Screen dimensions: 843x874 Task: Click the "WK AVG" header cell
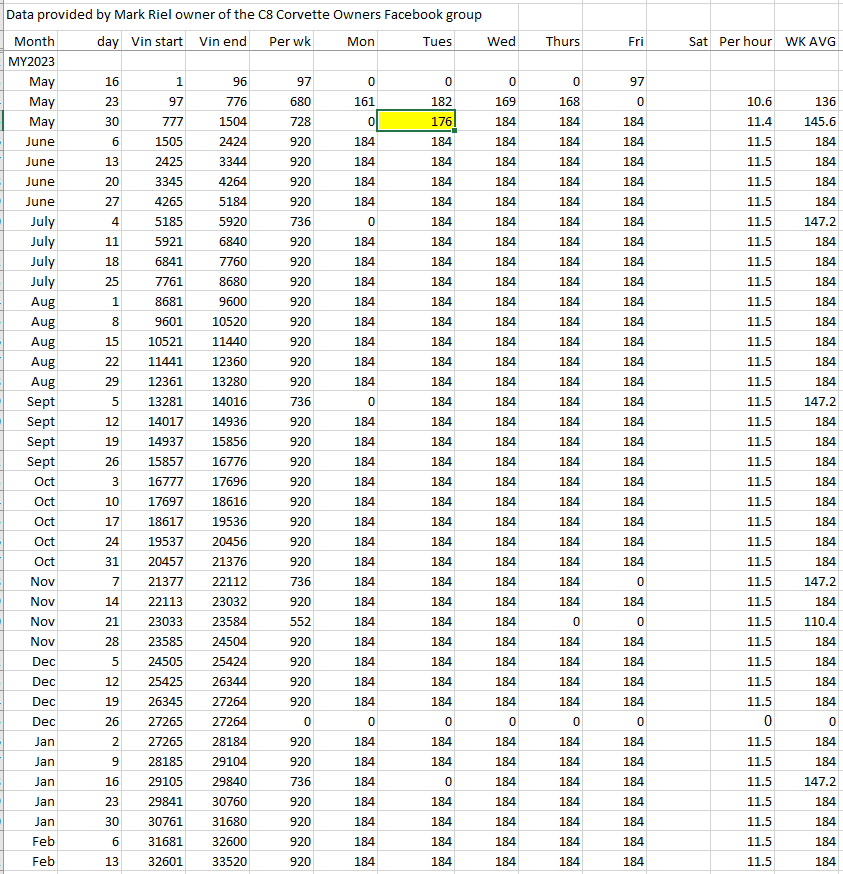click(x=810, y=42)
